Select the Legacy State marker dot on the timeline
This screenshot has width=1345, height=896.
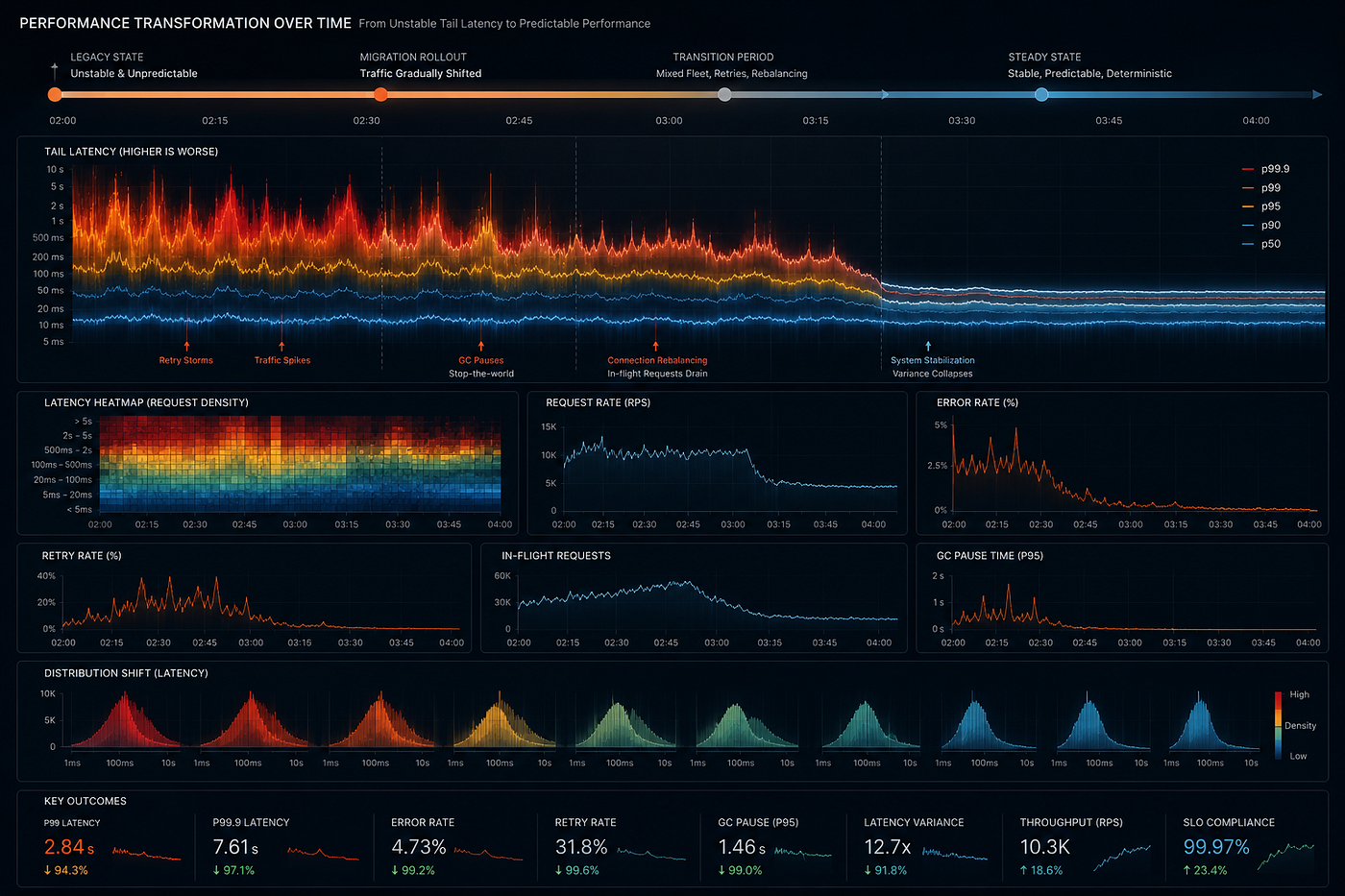tap(55, 94)
